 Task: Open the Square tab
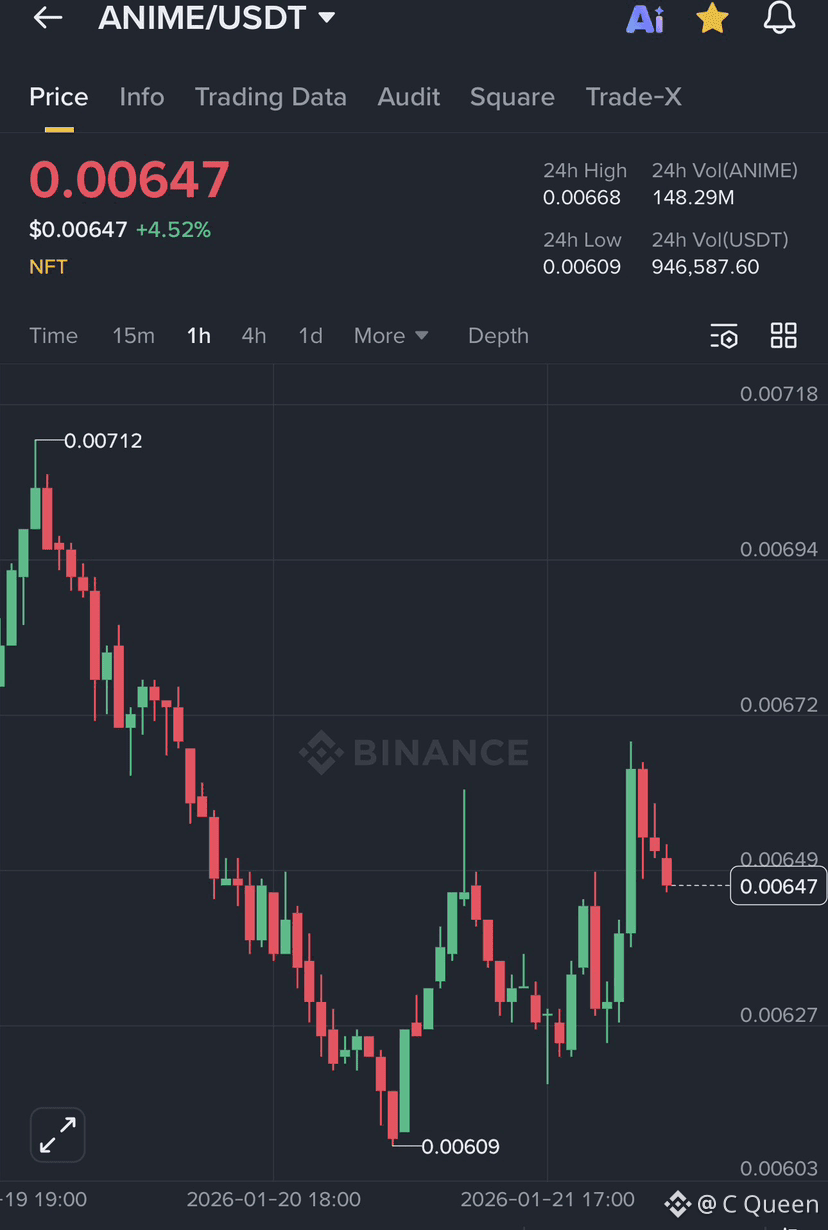tap(512, 97)
